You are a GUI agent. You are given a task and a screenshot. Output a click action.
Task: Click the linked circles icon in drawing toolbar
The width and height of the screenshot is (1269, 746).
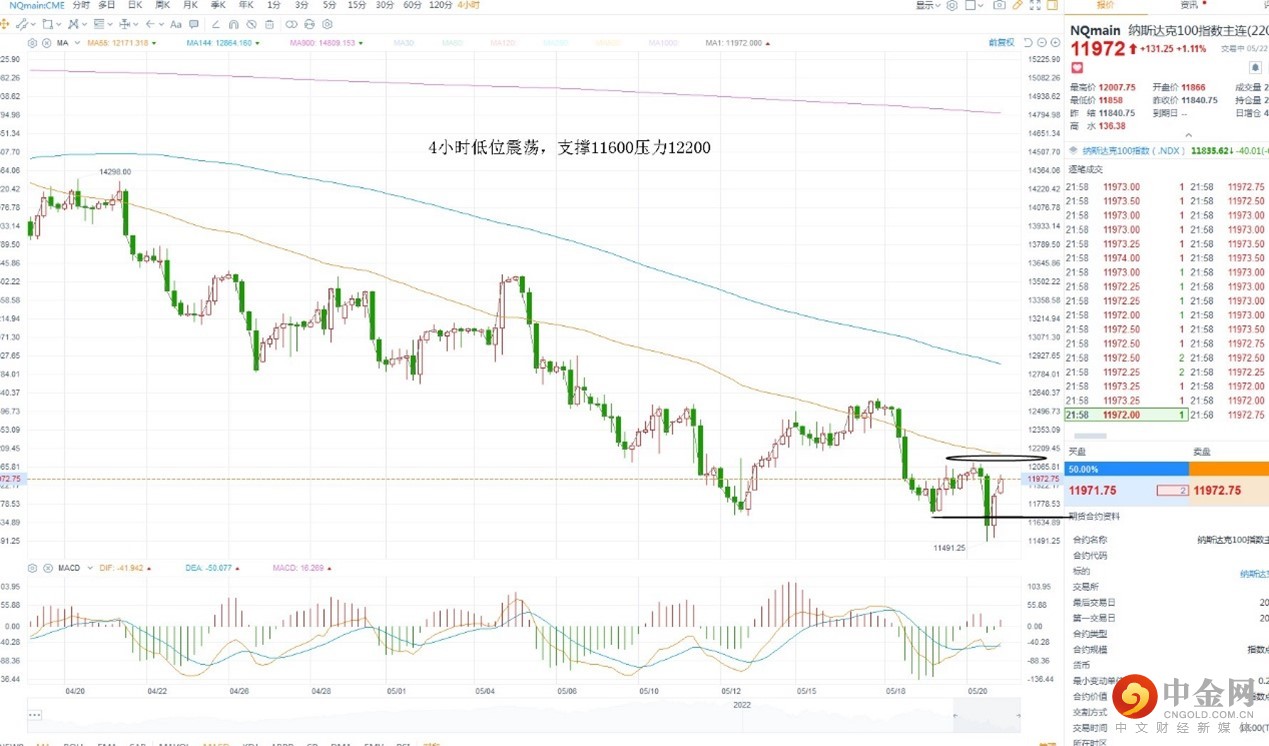[x=291, y=24]
